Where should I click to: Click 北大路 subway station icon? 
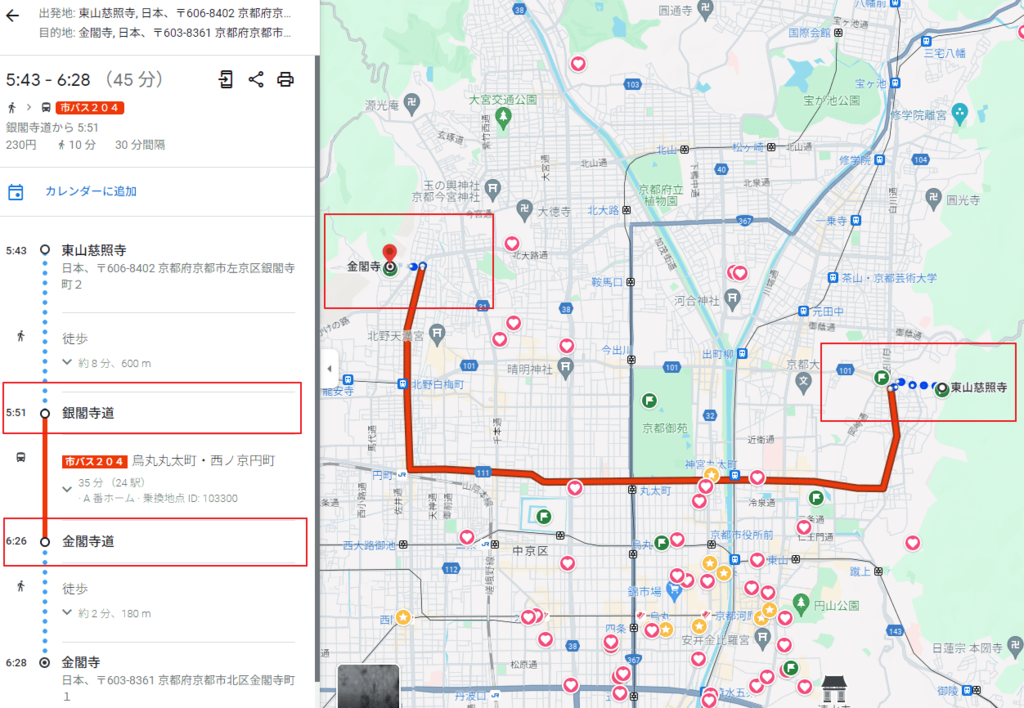(626, 210)
